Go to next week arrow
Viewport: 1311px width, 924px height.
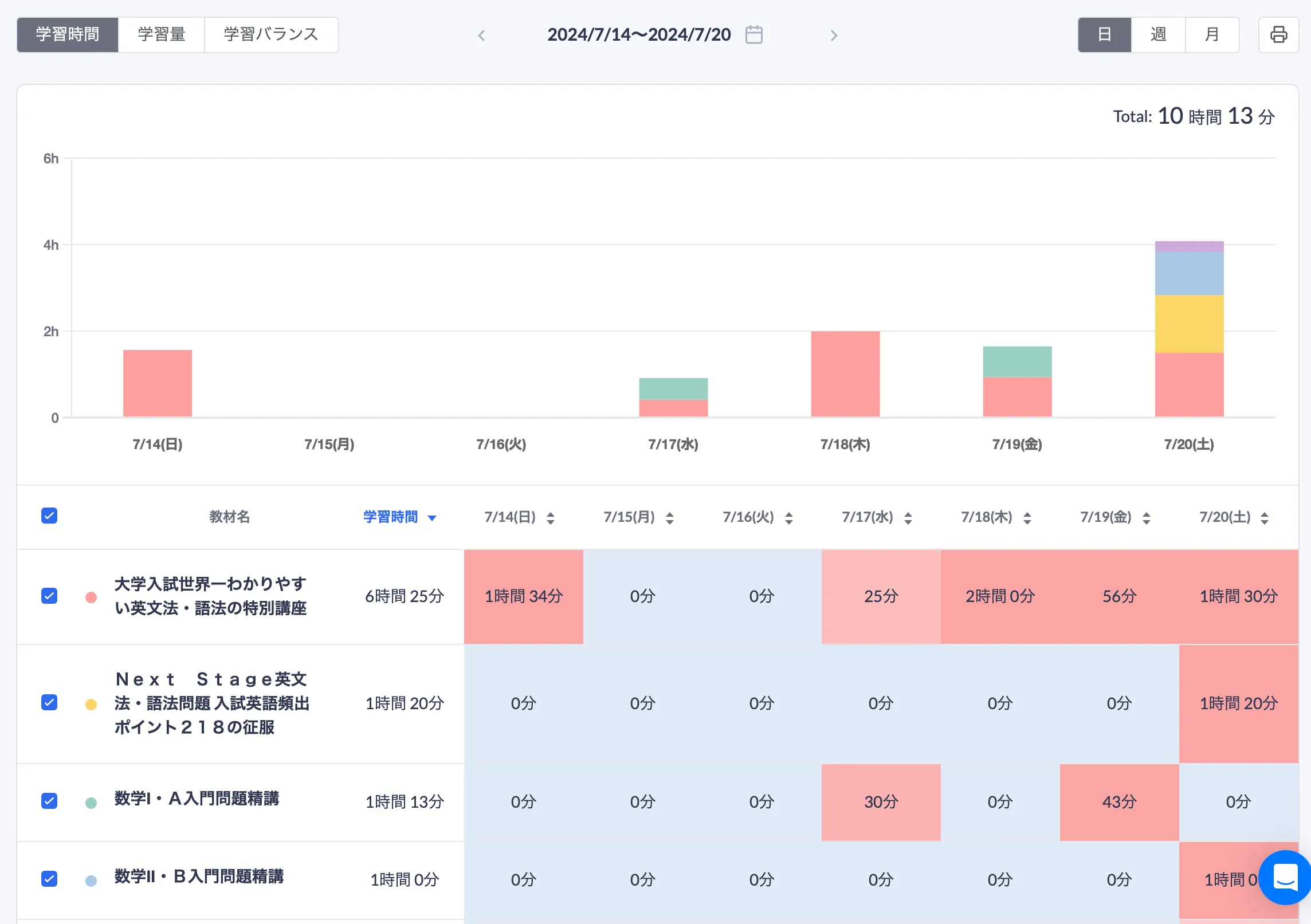pos(834,36)
